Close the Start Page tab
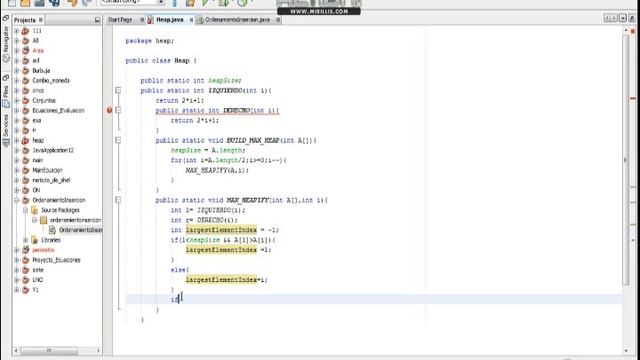 pos(142,20)
